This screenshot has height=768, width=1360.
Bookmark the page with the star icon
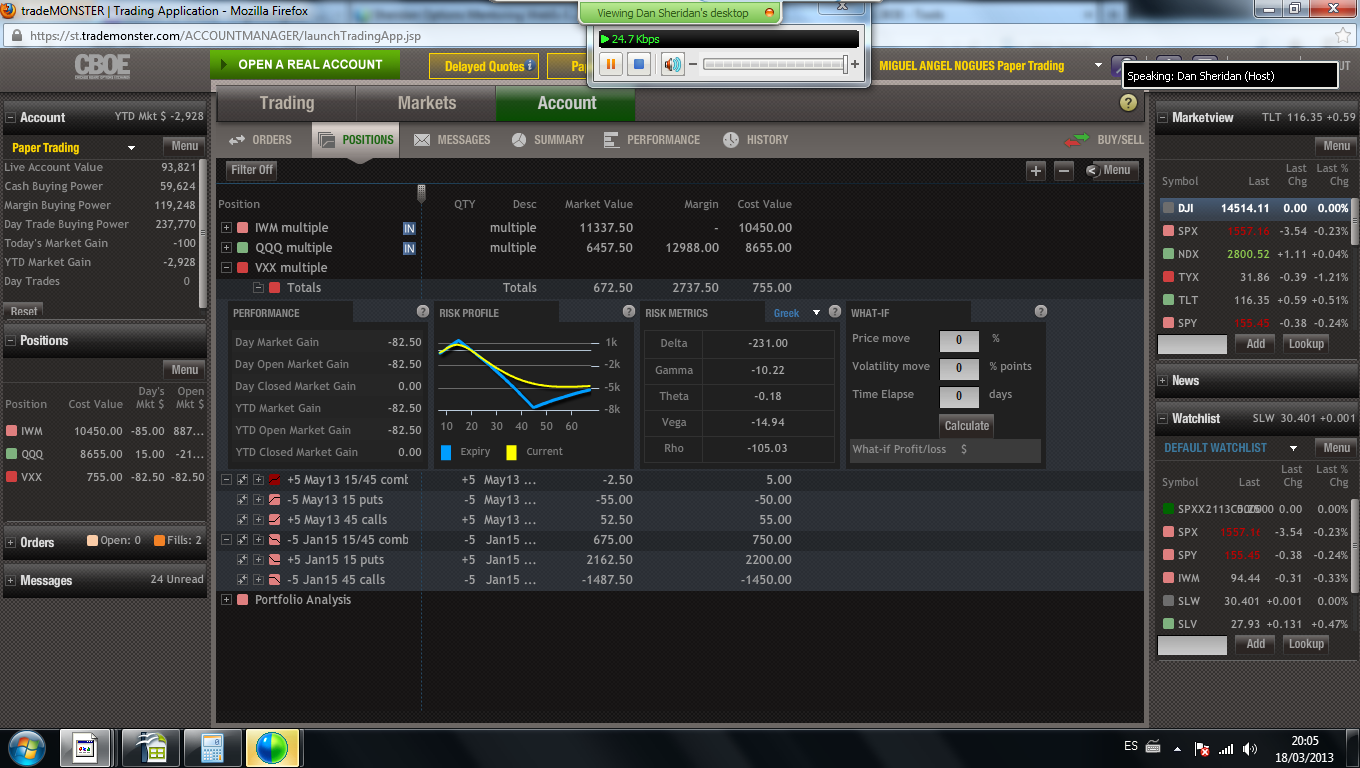click(x=1342, y=35)
